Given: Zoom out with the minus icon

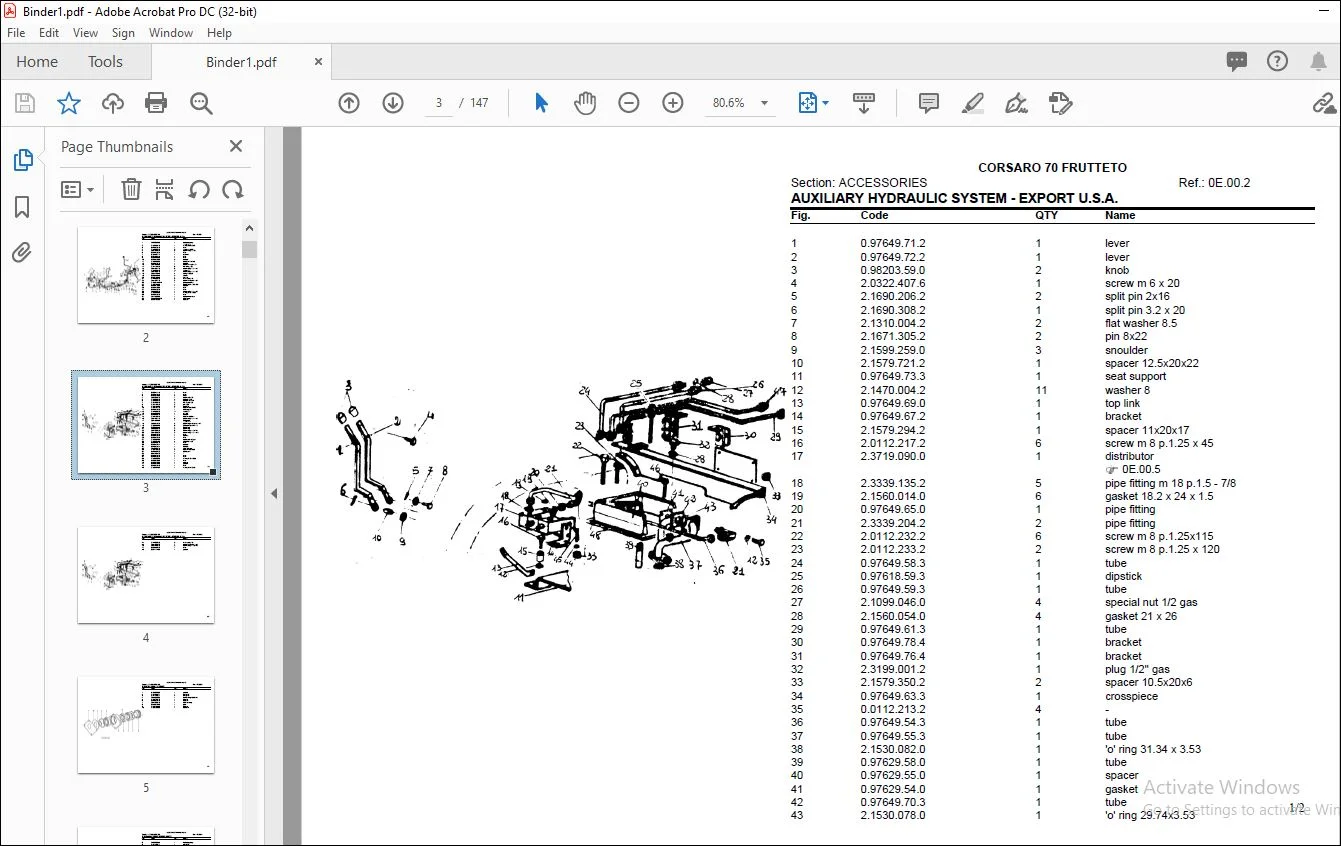Looking at the screenshot, I should coord(629,103).
